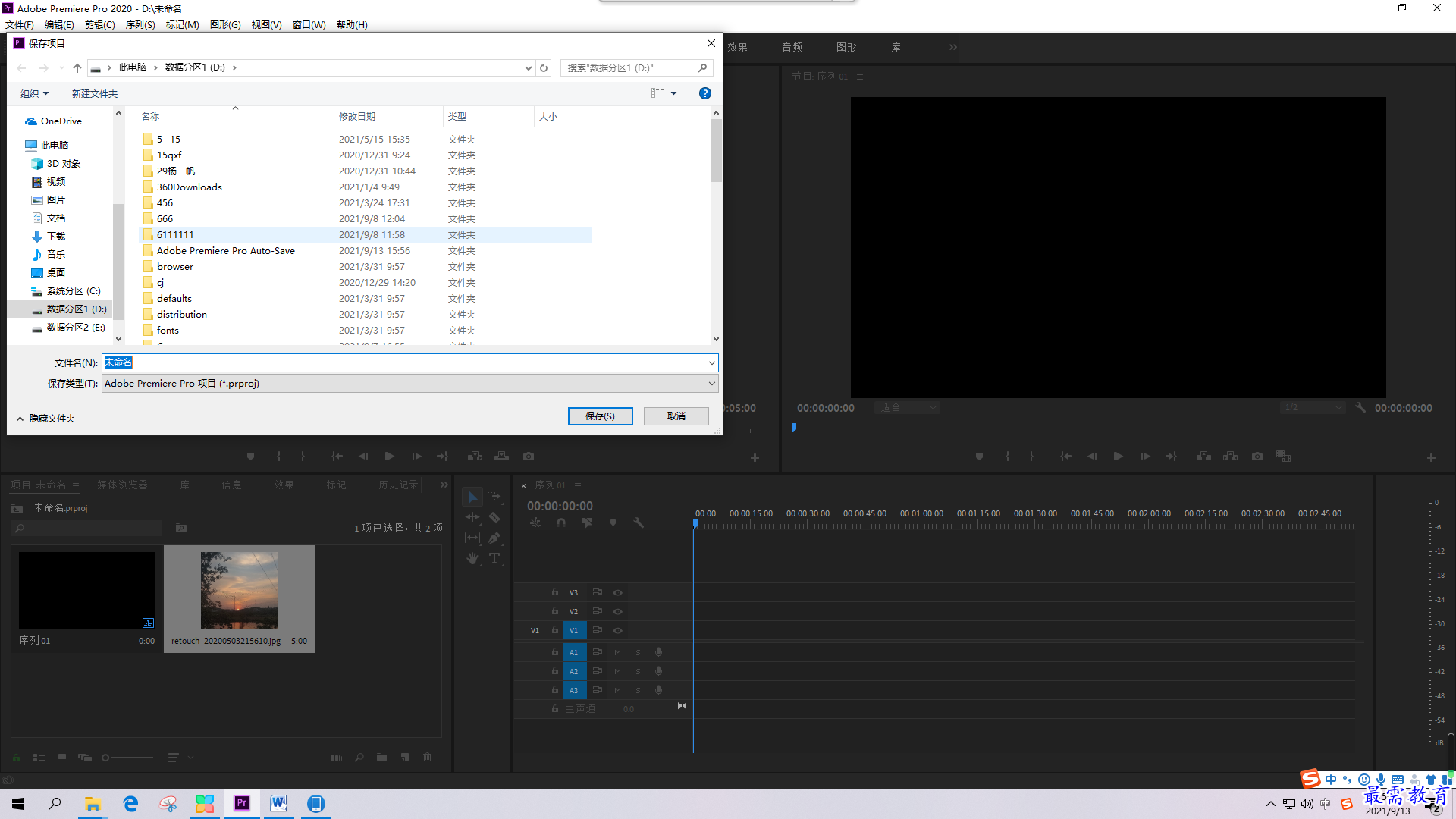
Task: Enable voice-over record on A3
Action: (x=658, y=691)
